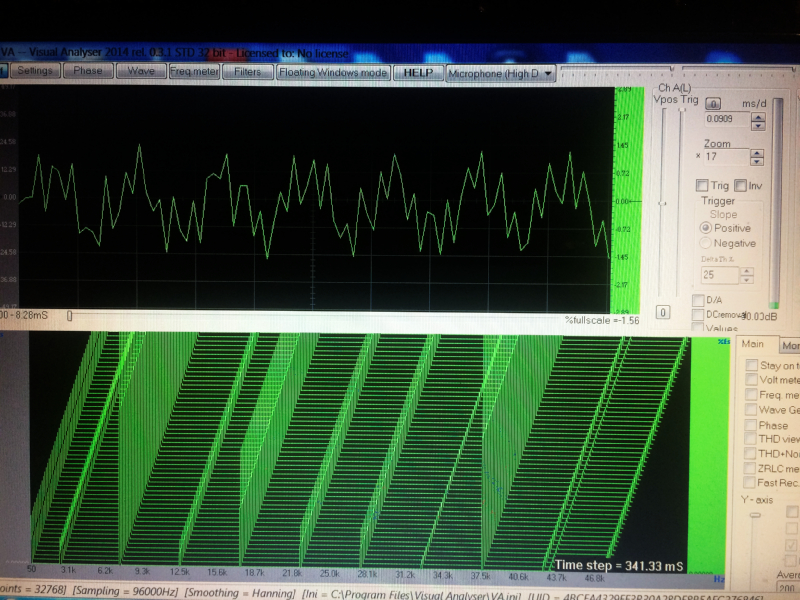The image size is (800, 600).
Task: Click the HELP button
Action: pos(418,72)
